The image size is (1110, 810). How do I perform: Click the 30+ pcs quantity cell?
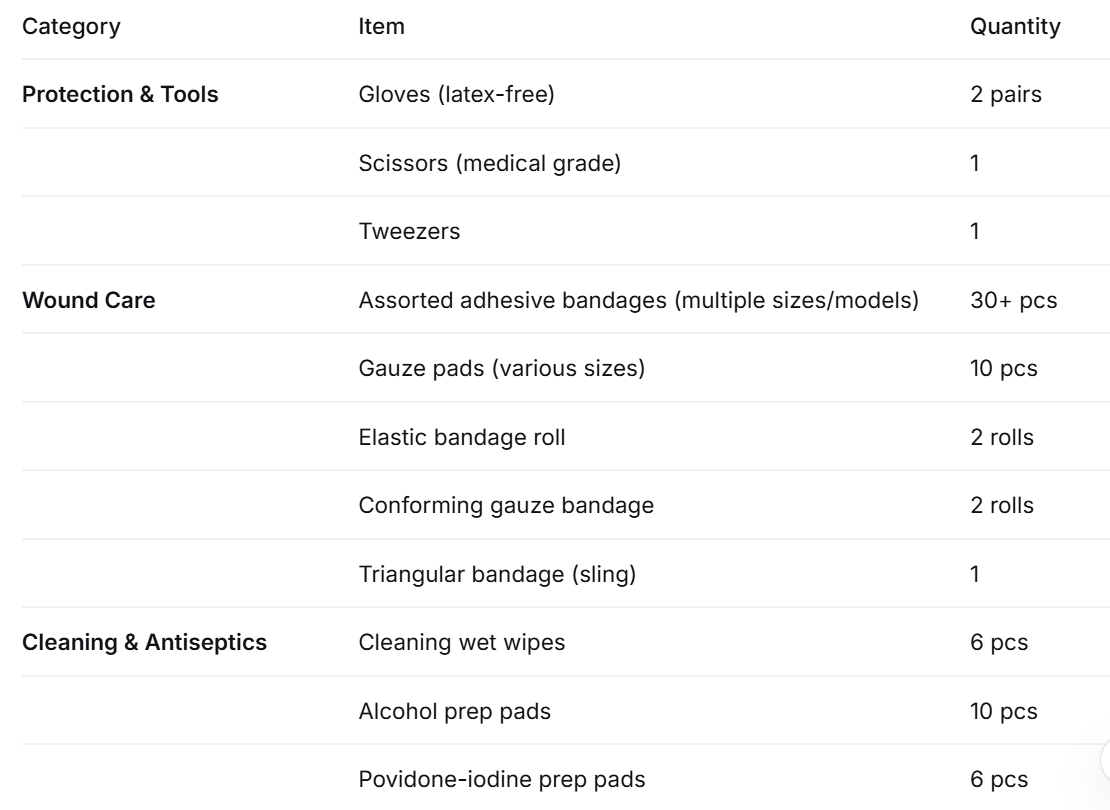tap(1013, 300)
